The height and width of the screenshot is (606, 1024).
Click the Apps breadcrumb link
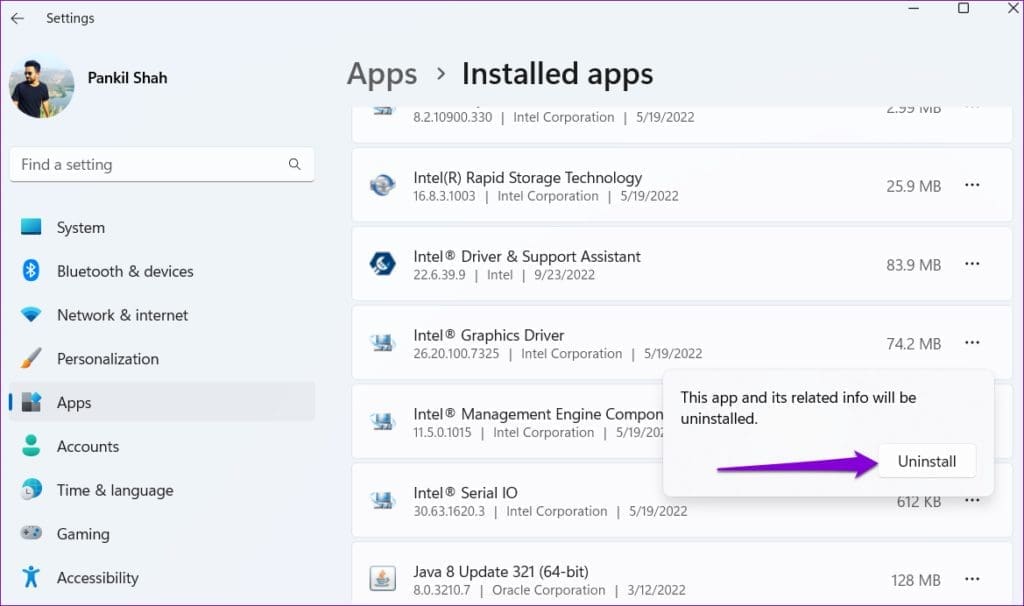click(381, 73)
